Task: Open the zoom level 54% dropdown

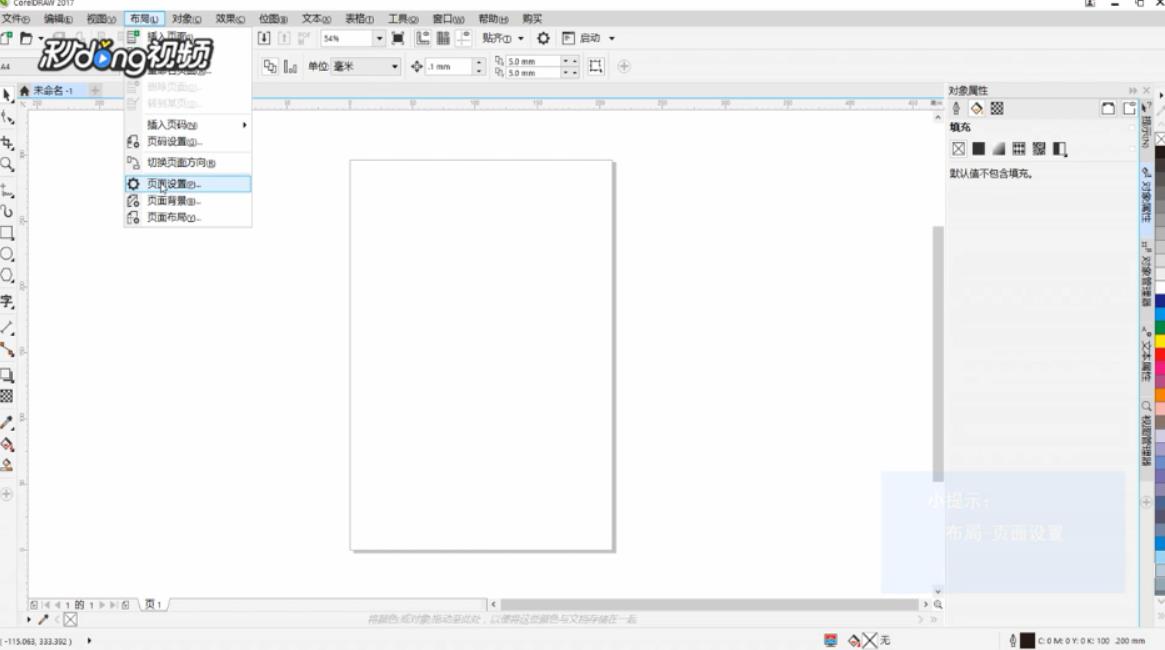Action: [x=379, y=38]
